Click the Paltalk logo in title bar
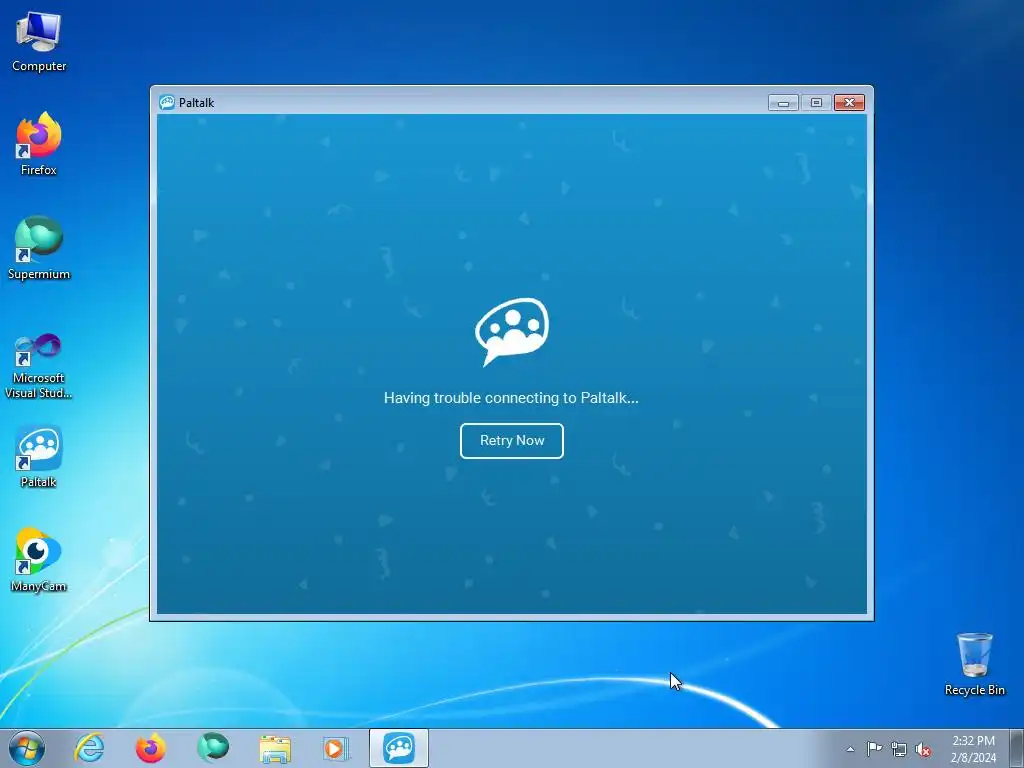The image size is (1024, 768). [x=167, y=103]
